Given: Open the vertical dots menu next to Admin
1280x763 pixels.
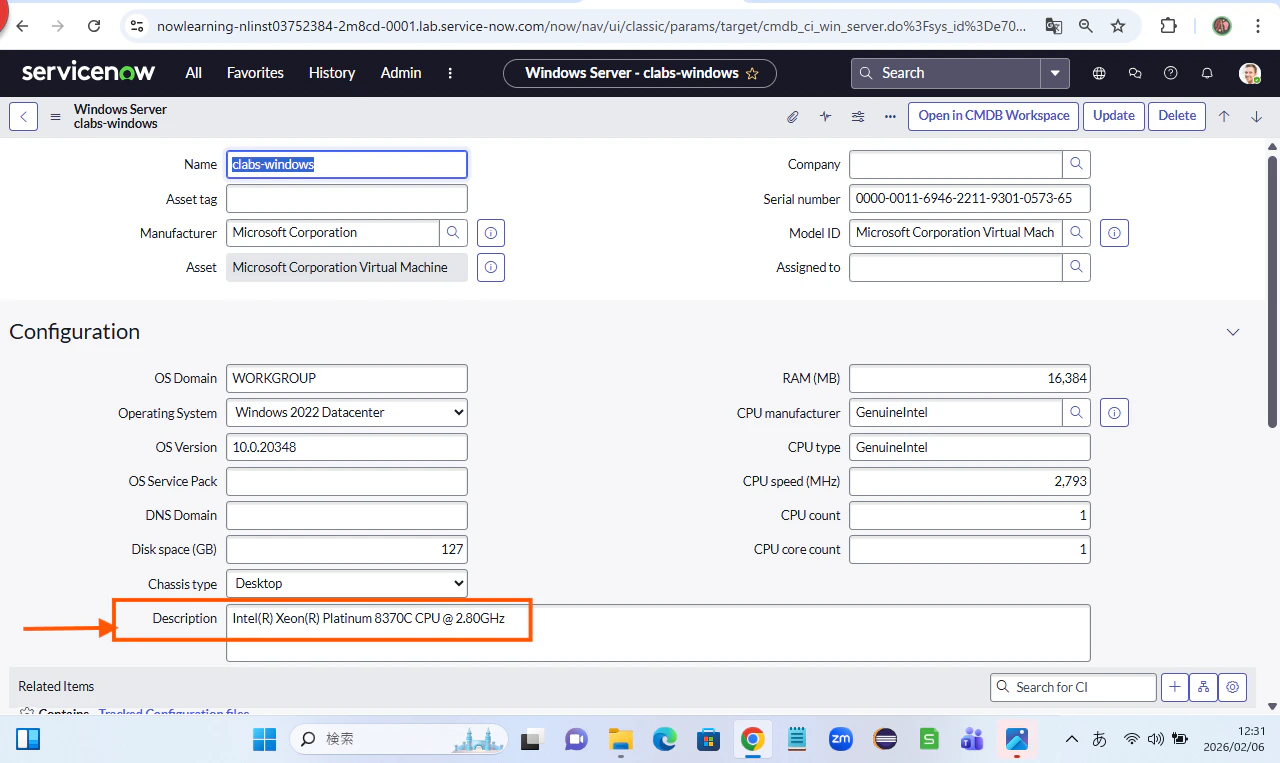Looking at the screenshot, I should [x=450, y=73].
